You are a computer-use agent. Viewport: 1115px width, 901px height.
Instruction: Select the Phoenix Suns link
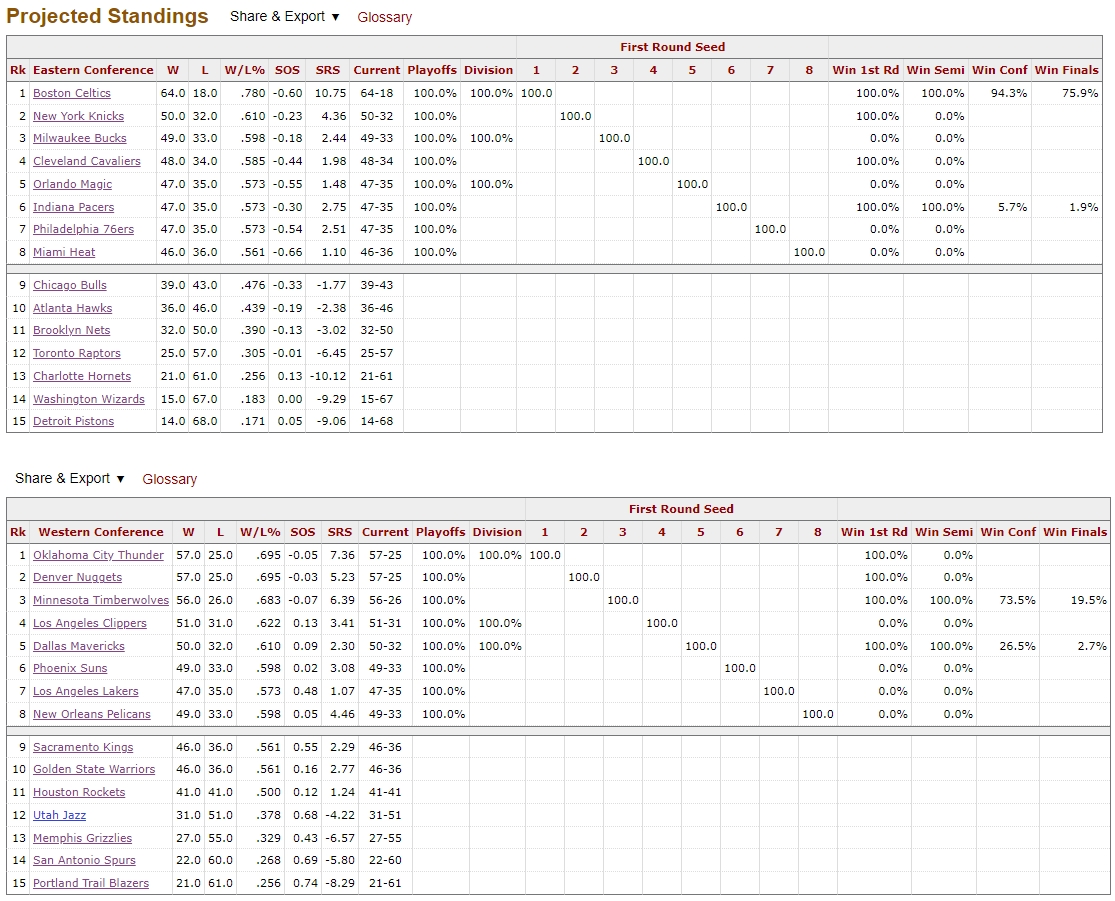[x=70, y=668]
